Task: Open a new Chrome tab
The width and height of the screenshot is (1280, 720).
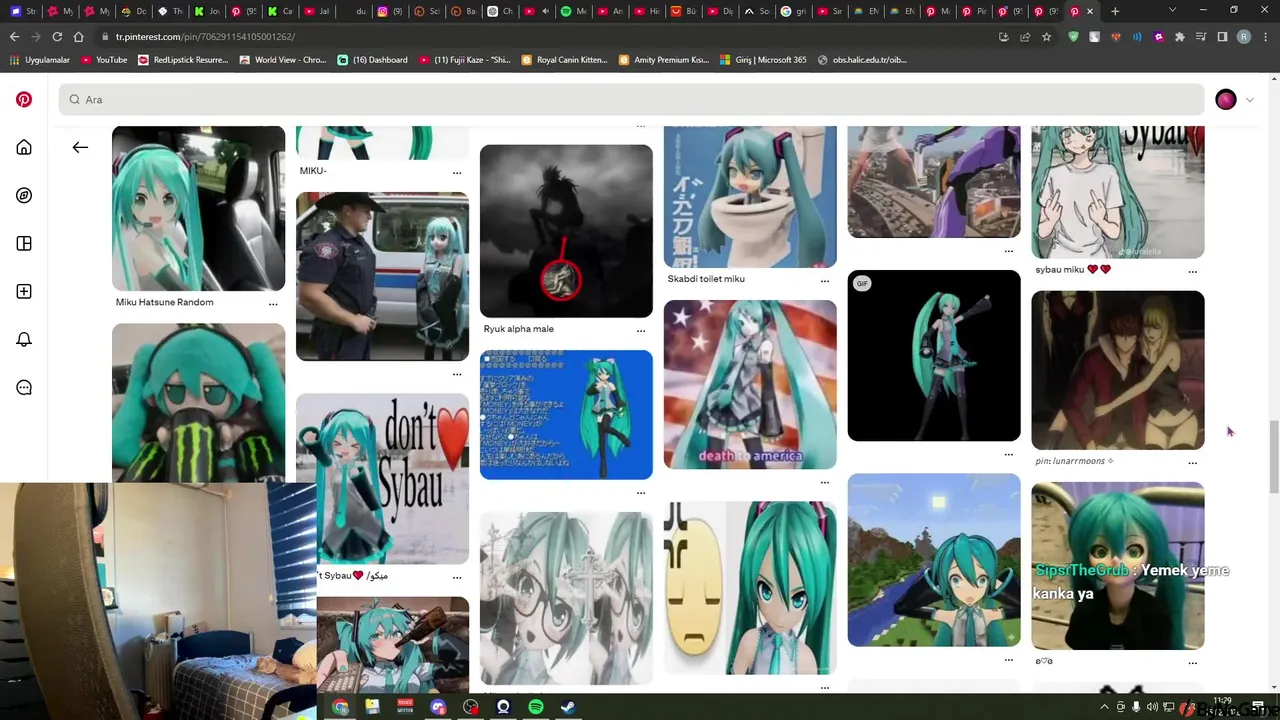Action: (x=1115, y=11)
